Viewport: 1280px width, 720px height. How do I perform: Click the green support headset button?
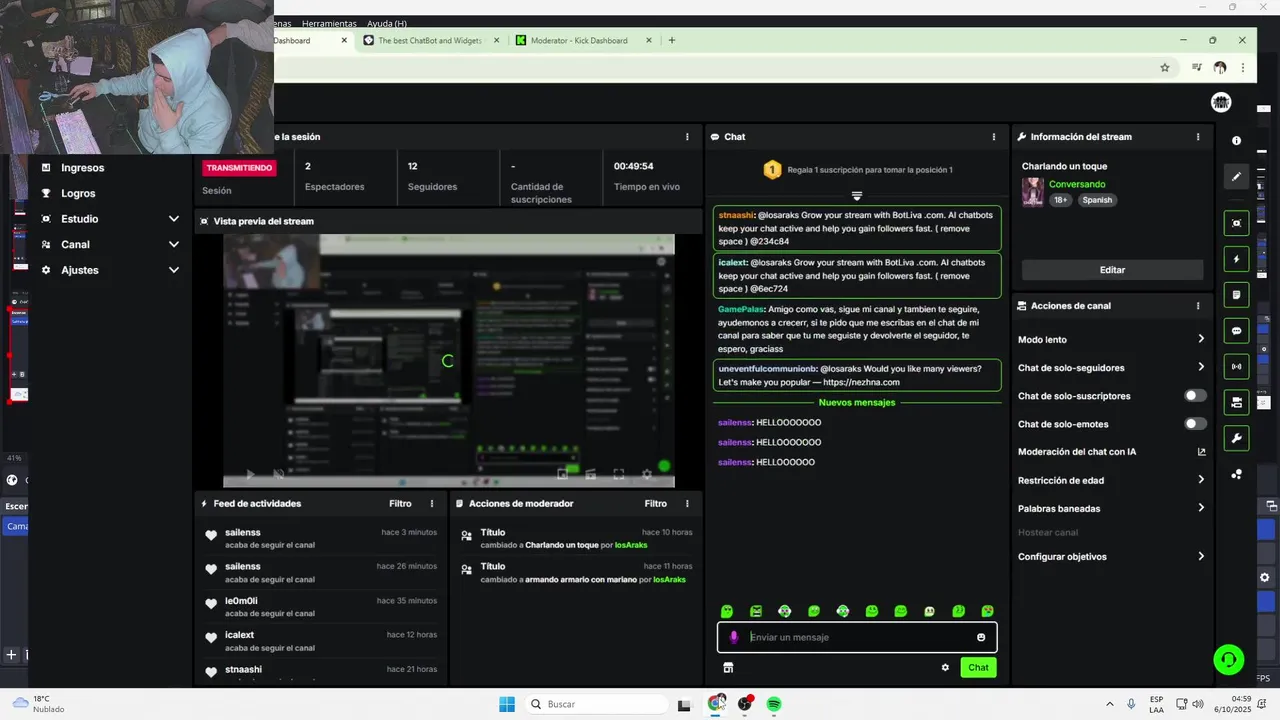click(1228, 659)
